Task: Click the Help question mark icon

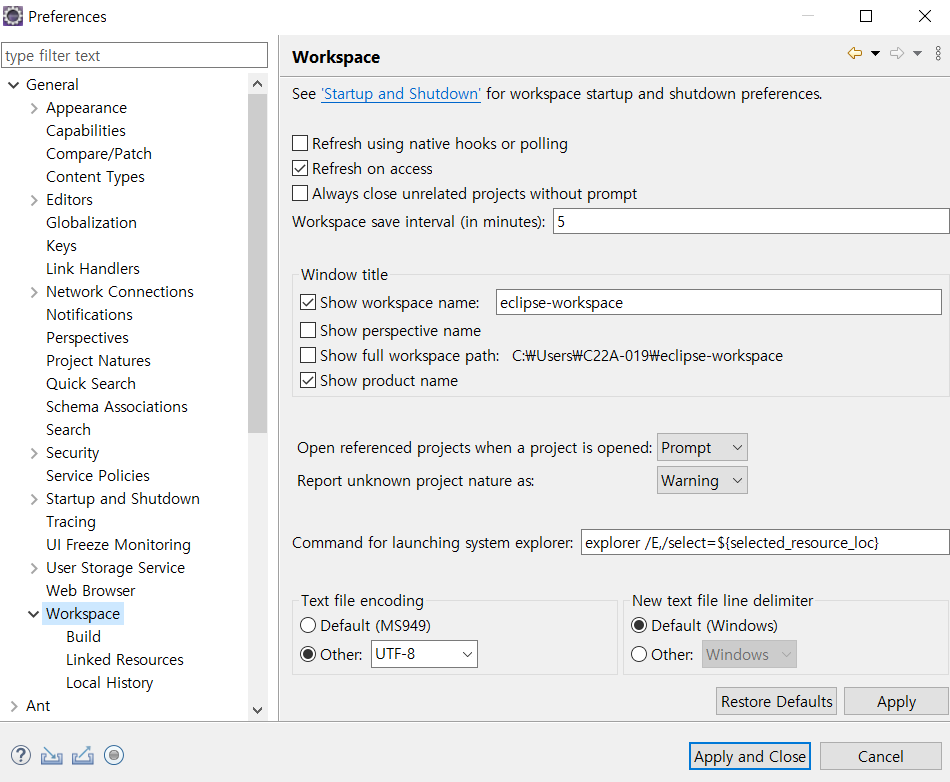Action: [21, 755]
